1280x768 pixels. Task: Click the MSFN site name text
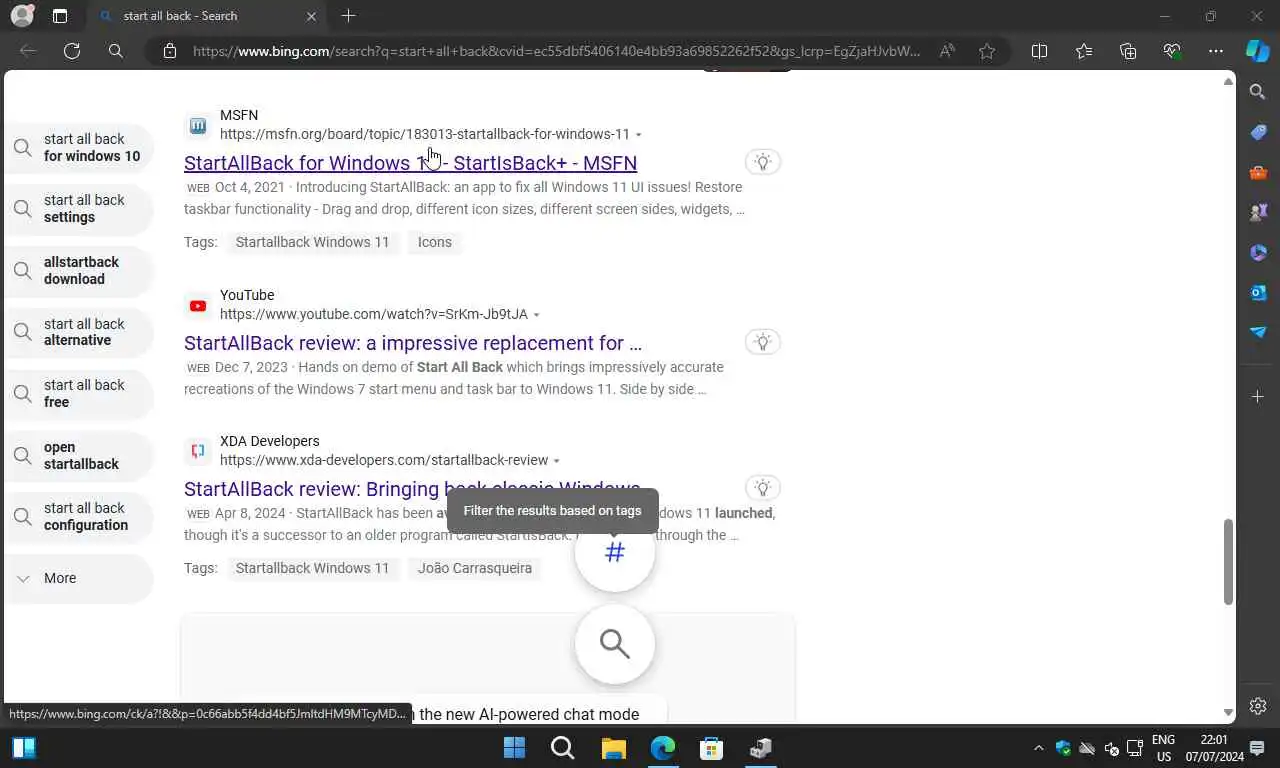239,116
